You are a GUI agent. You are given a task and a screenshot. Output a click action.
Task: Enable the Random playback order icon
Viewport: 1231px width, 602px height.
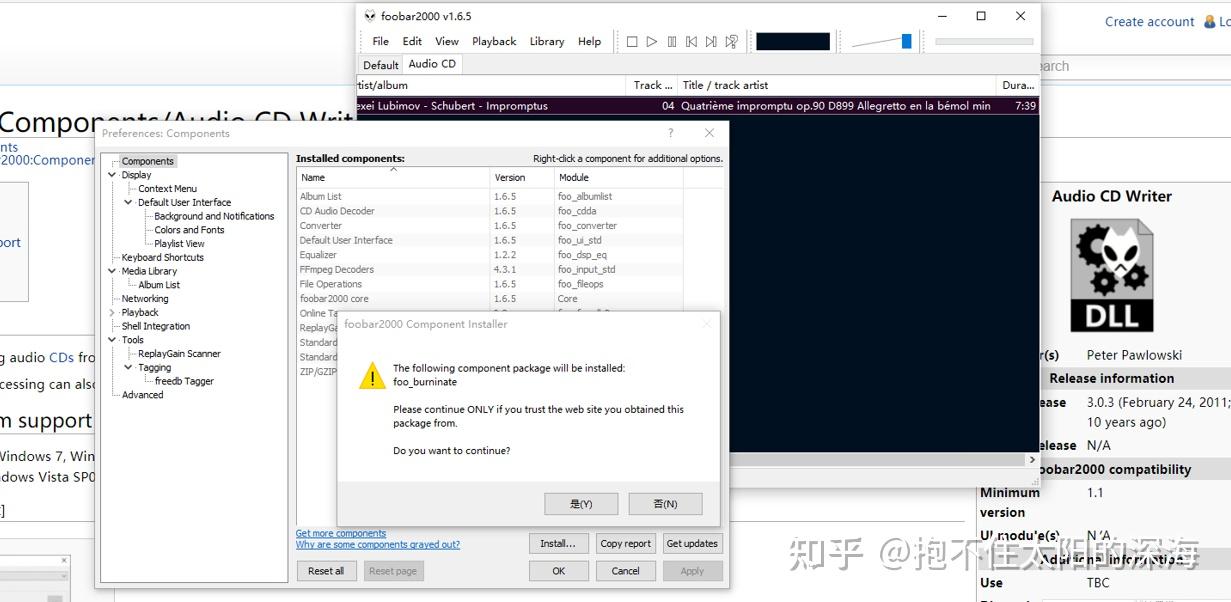pyautogui.click(x=731, y=41)
